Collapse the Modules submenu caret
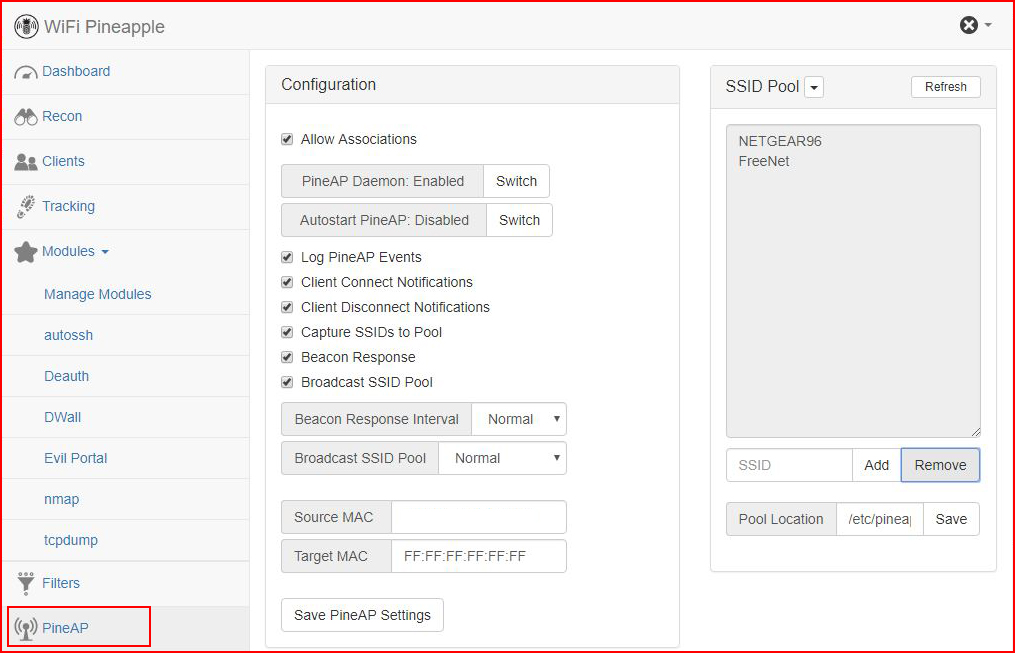1015x653 pixels. tap(105, 252)
